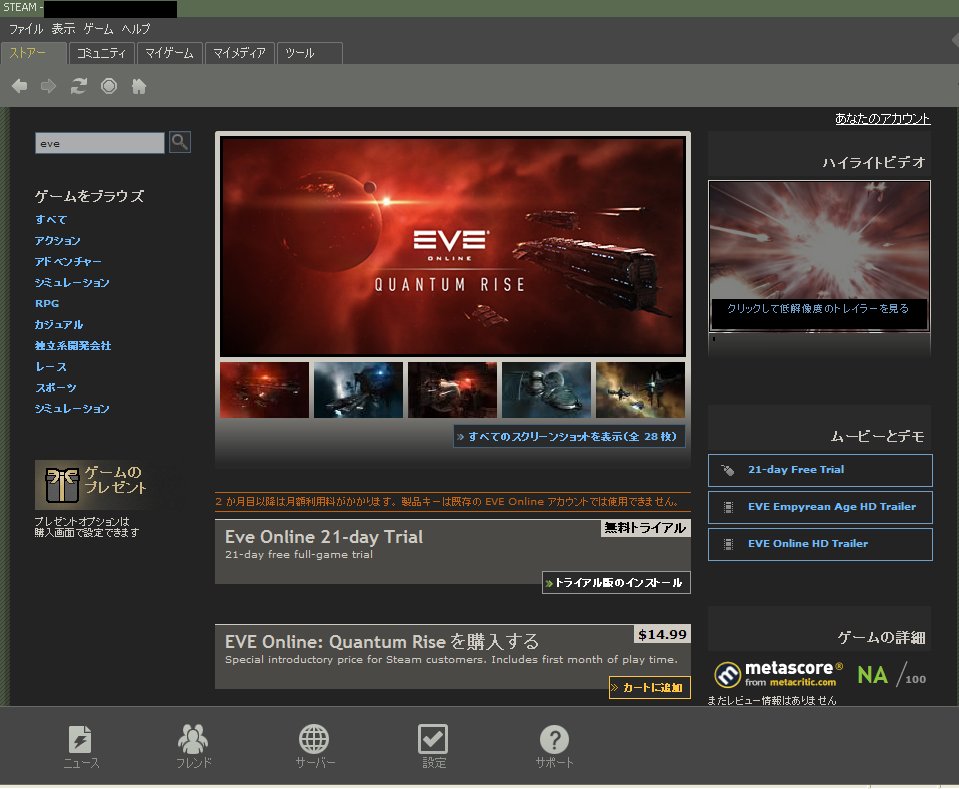The image size is (959, 789).
Task: Reload the store page
Action: [x=78, y=87]
